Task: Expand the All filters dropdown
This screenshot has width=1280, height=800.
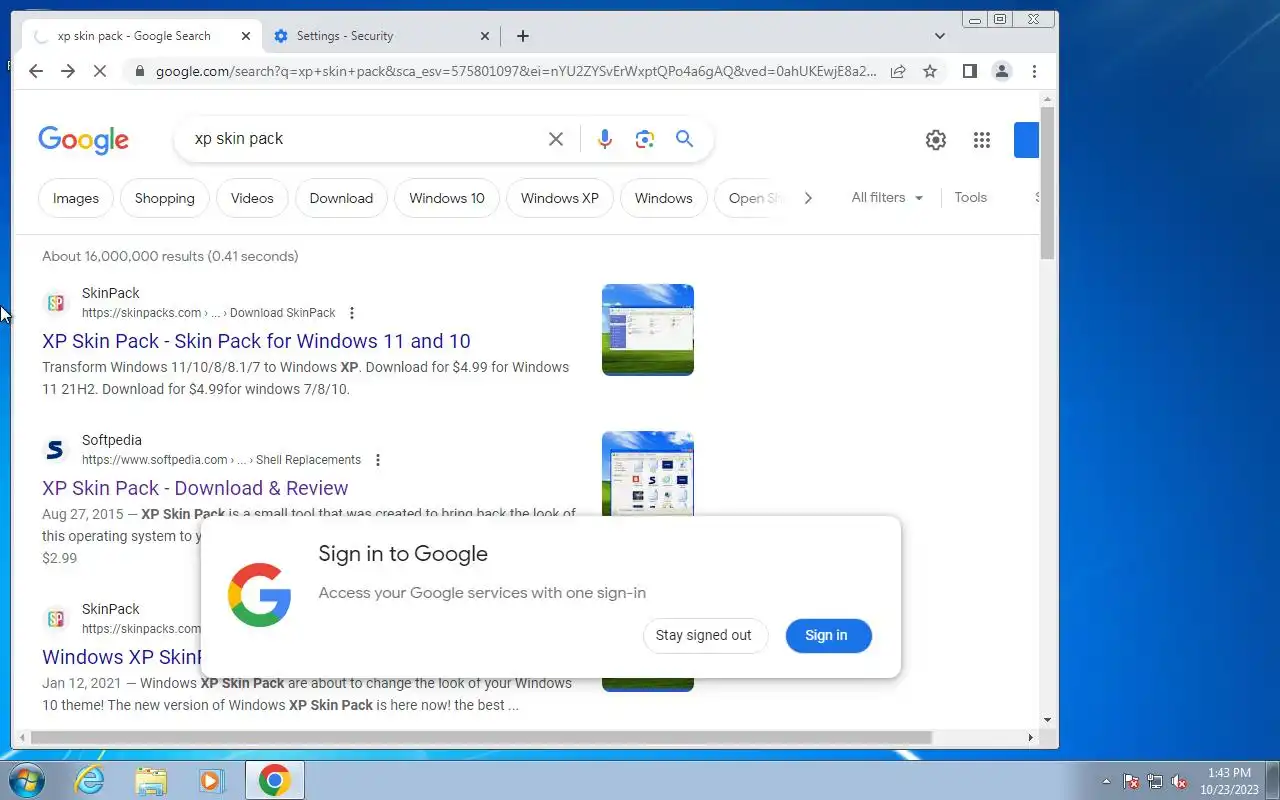Action: coord(887,198)
